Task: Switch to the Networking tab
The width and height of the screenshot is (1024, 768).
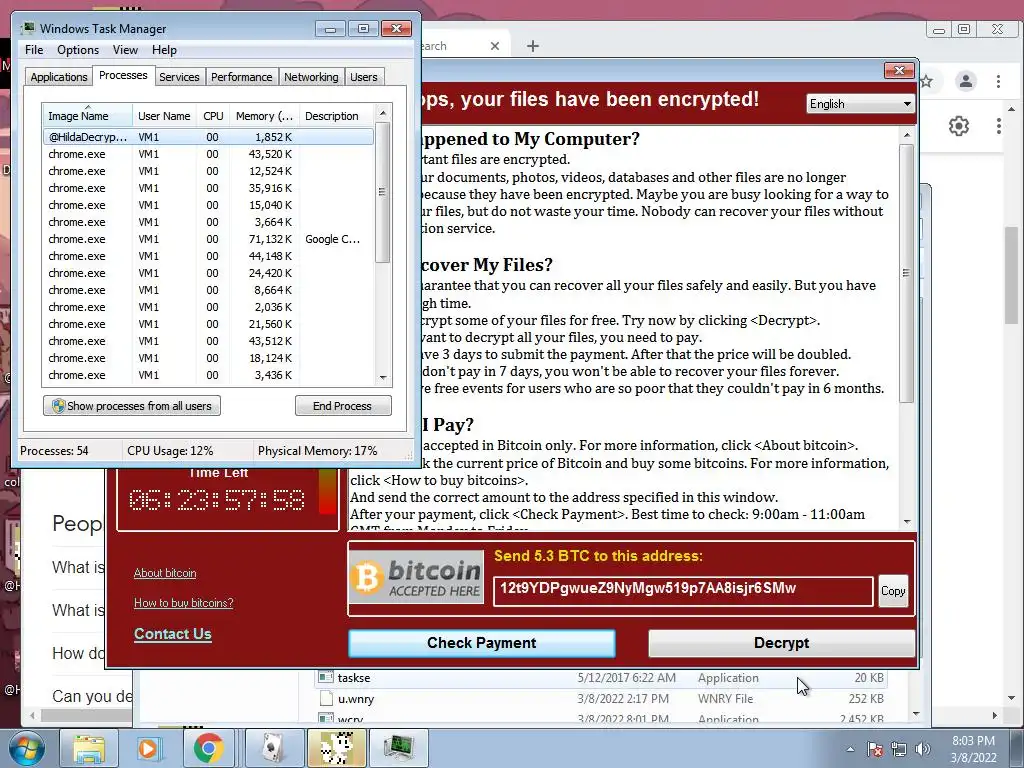Action: 311,77
